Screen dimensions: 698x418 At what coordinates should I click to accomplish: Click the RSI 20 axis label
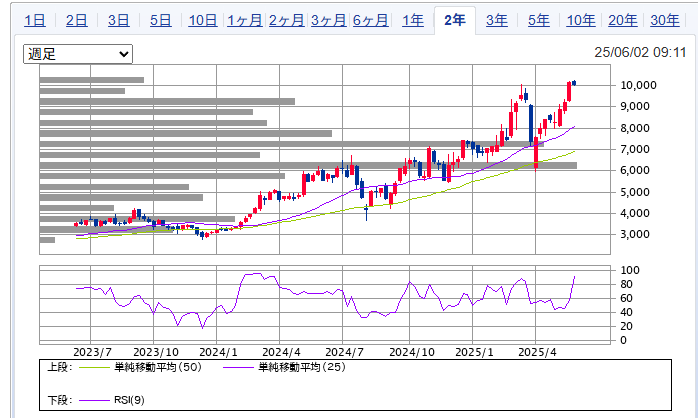626,326
